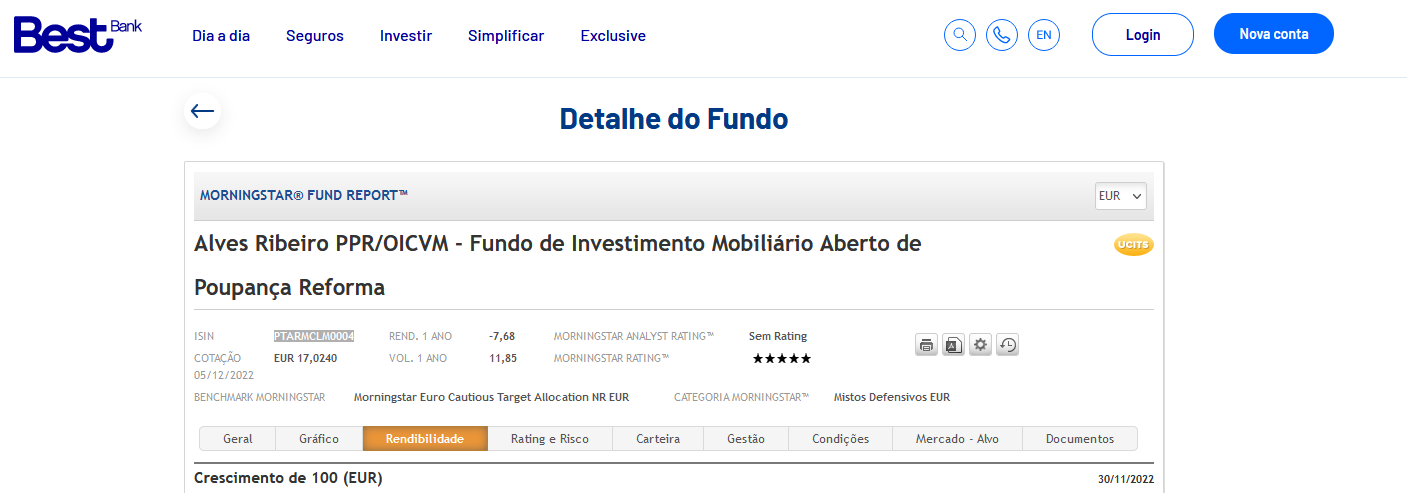This screenshot has height=493, width=1407.
Task: Click the highlighted ISIN code PTARMCLM0004
Action: click(x=314, y=336)
